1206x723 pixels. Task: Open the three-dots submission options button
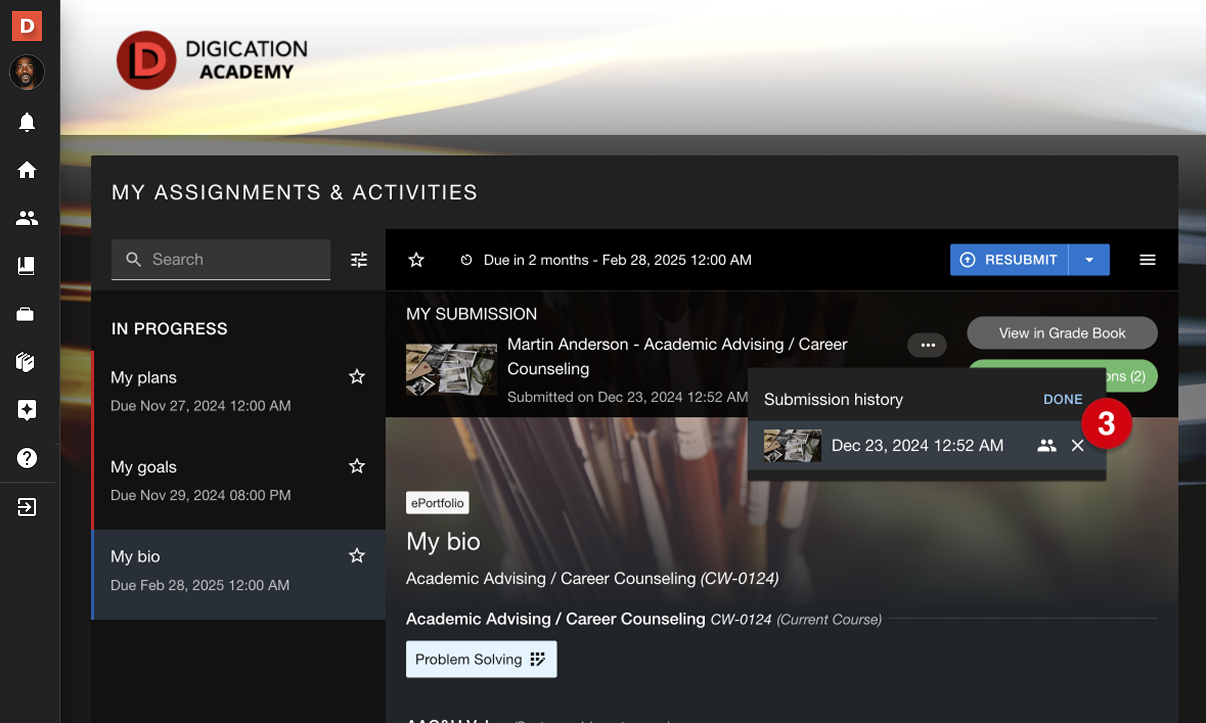click(927, 345)
